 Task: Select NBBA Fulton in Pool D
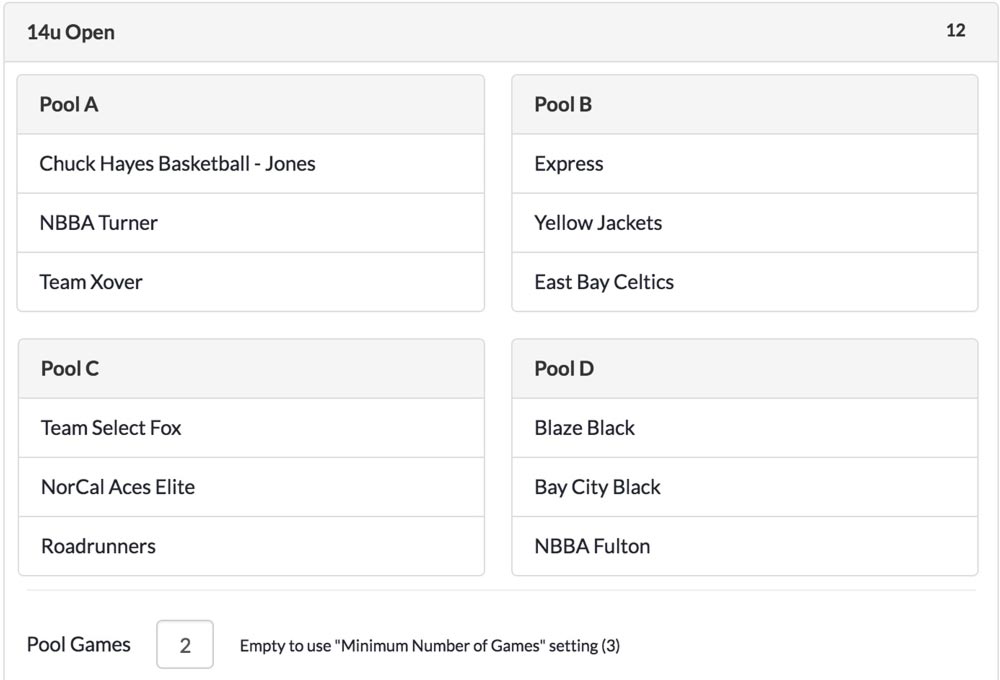pyautogui.click(x=592, y=546)
